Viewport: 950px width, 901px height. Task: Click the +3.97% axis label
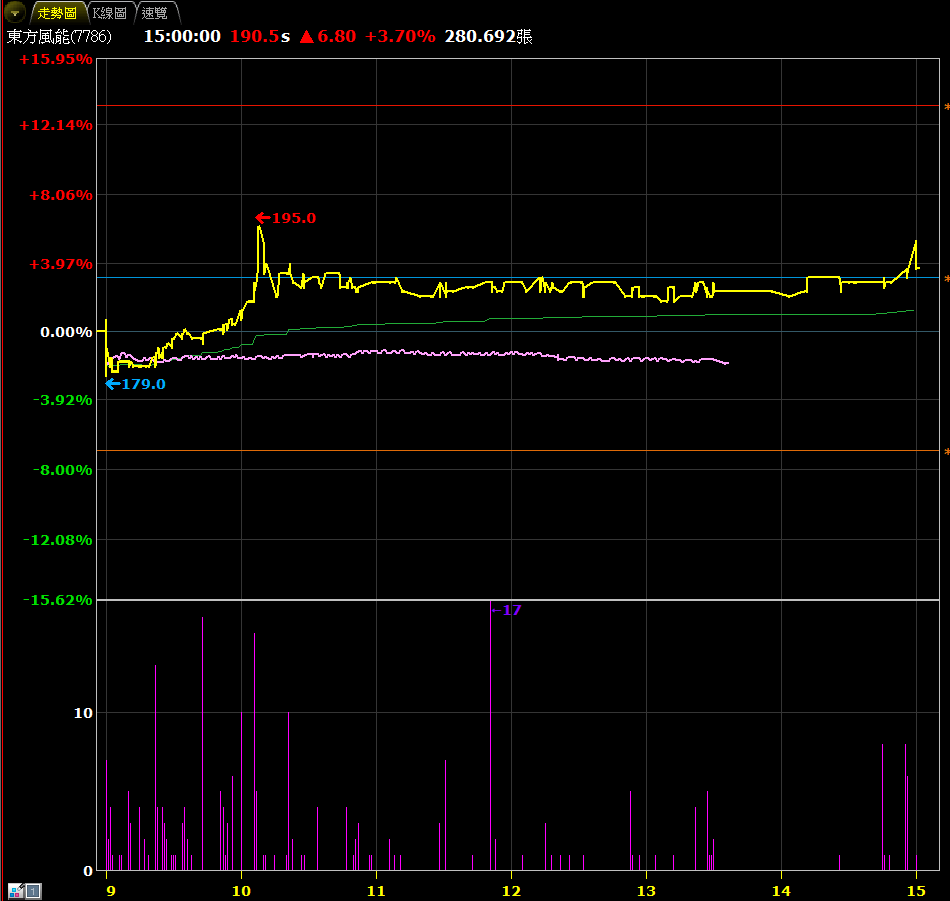[x=61, y=264]
